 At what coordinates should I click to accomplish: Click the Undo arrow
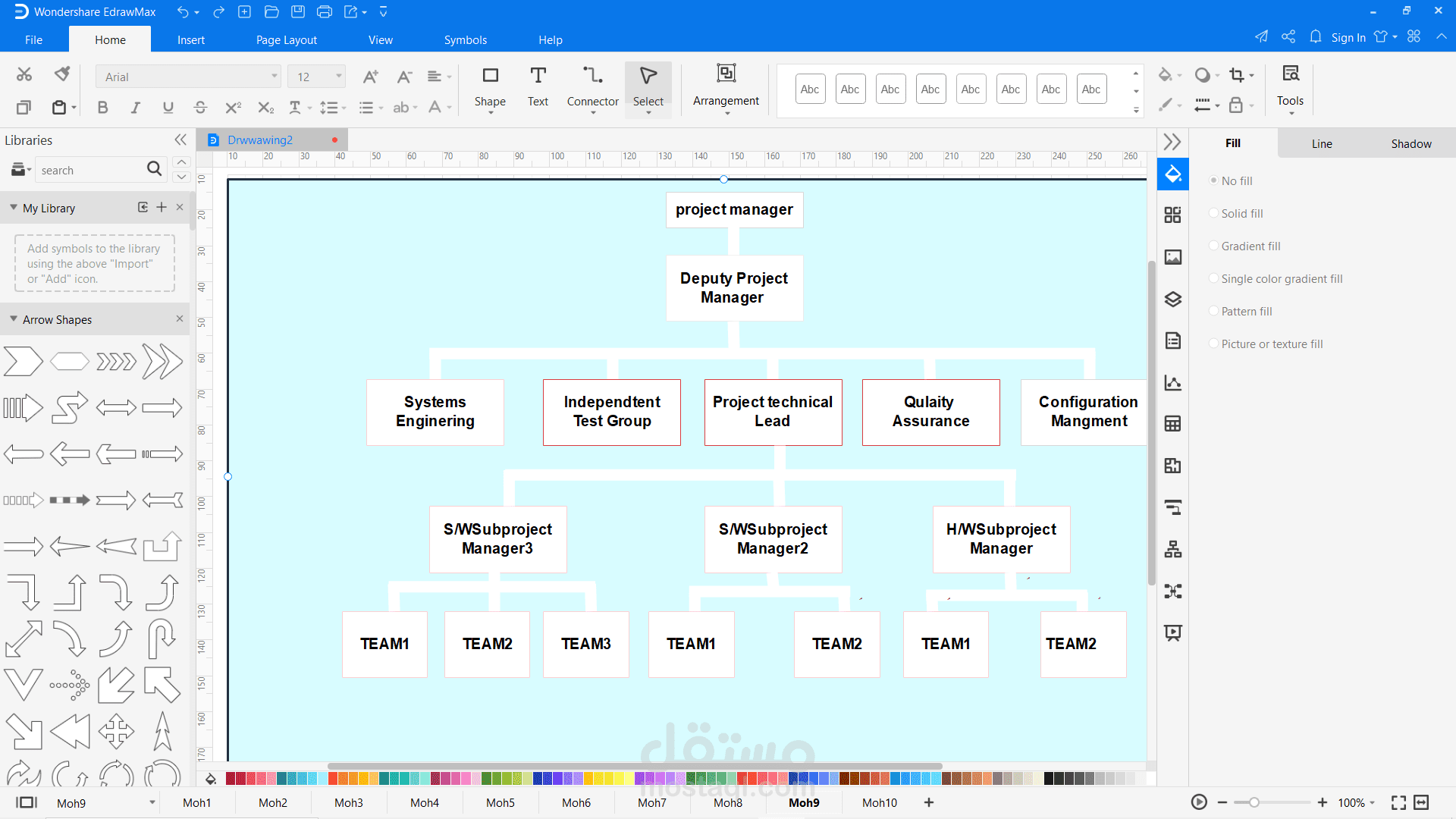click(x=183, y=12)
